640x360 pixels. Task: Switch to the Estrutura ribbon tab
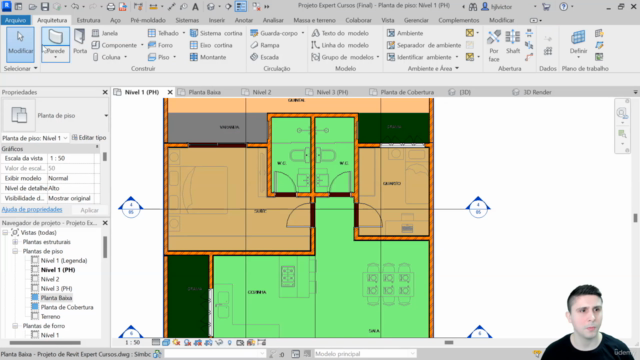(88, 20)
